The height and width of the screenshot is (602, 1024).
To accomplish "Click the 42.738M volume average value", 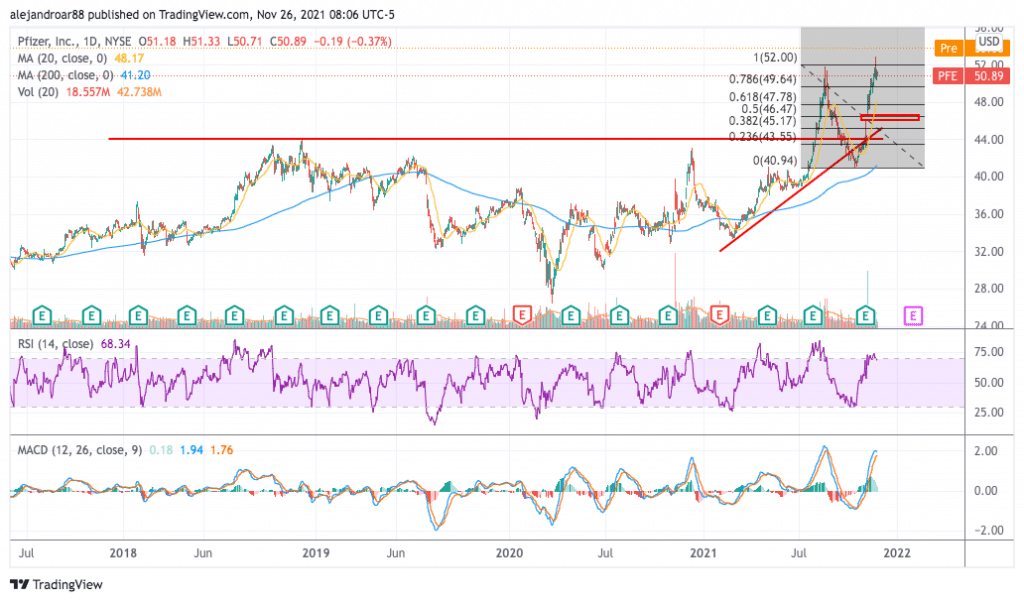I will [139, 92].
